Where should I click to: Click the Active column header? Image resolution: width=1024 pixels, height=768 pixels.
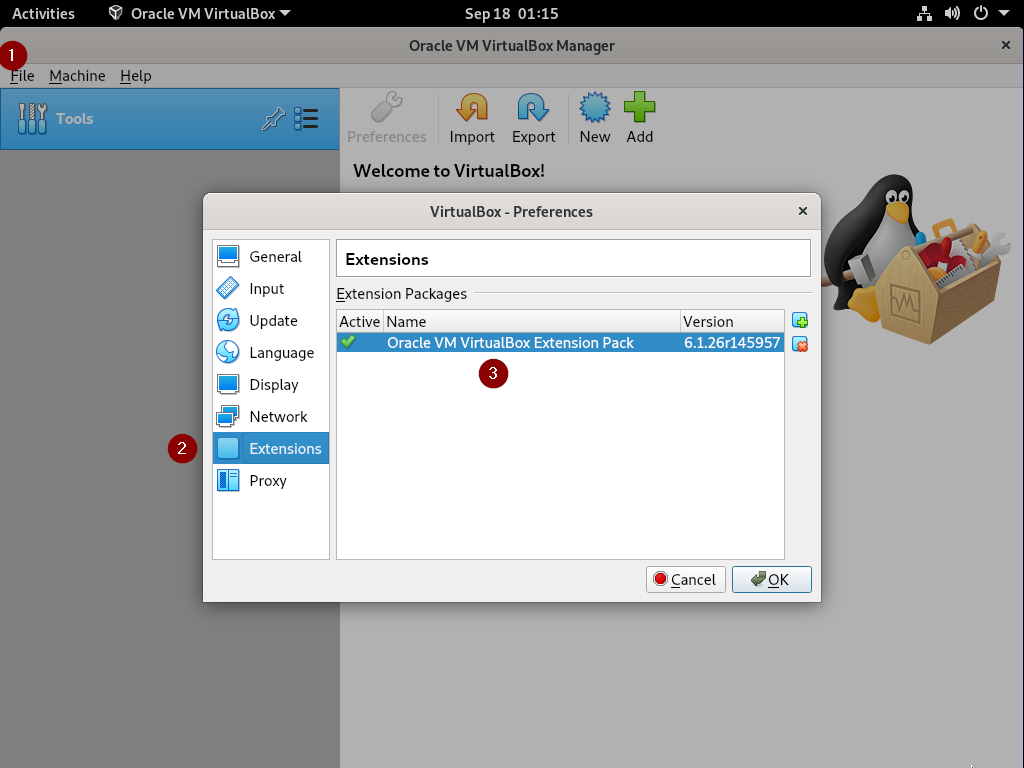click(x=360, y=321)
